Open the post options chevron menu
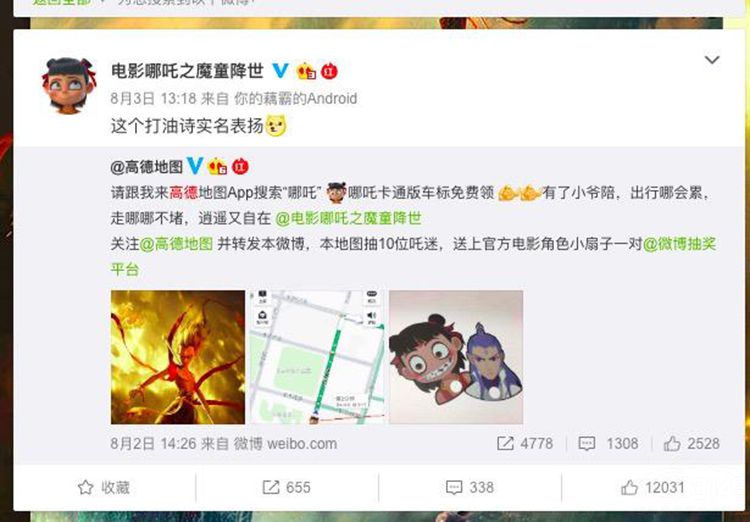The width and height of the screenshot is (750, 522). [x=712, y=60]
